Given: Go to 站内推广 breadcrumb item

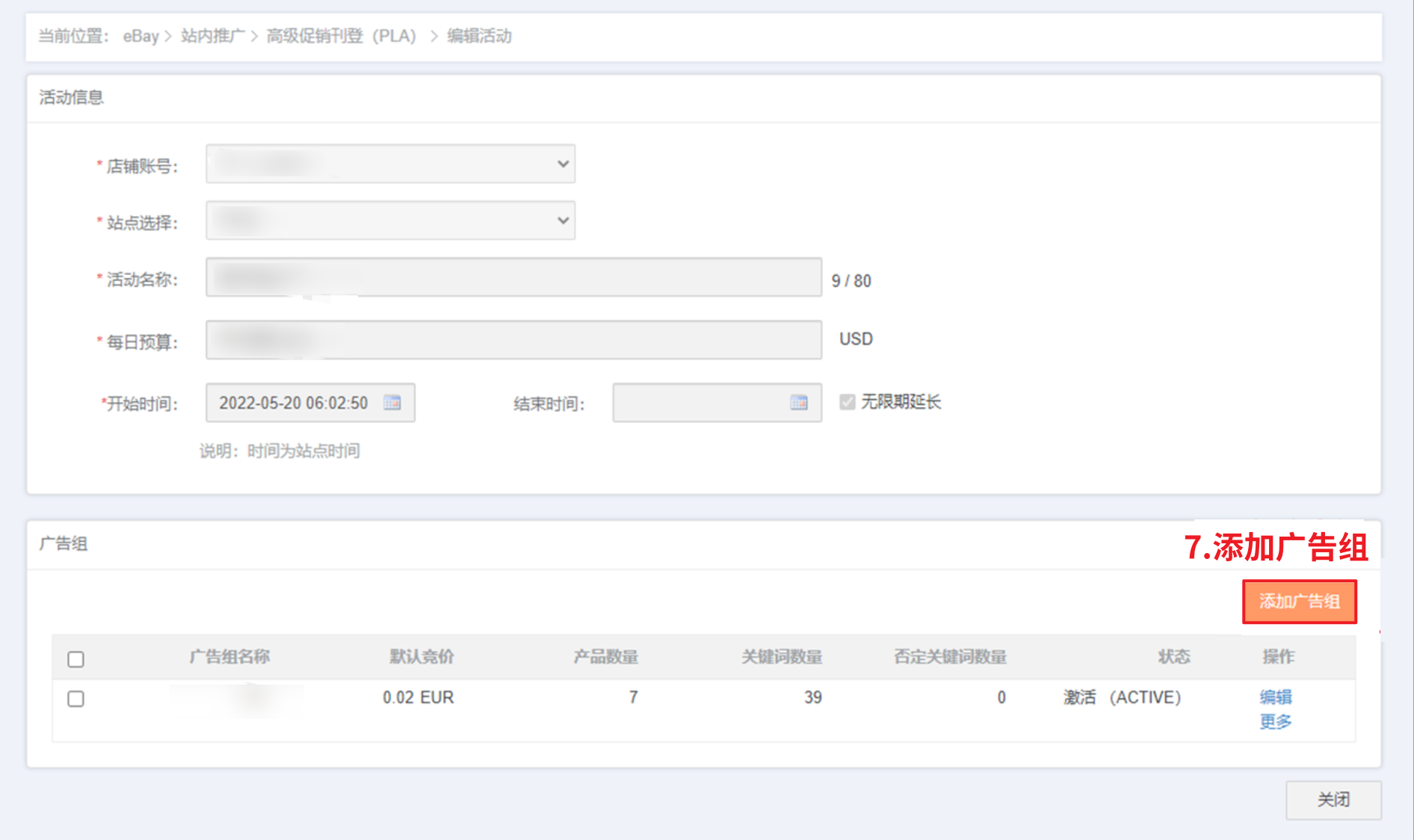Looking at the screenshot, I should coord(212,36).
